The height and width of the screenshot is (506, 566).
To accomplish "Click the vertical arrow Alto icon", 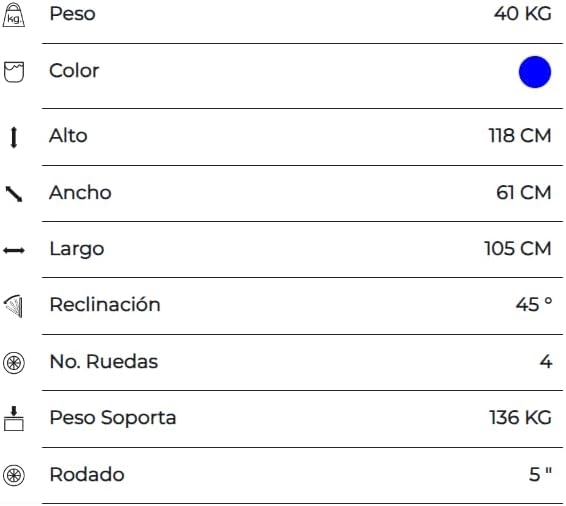I will point(14,138).
